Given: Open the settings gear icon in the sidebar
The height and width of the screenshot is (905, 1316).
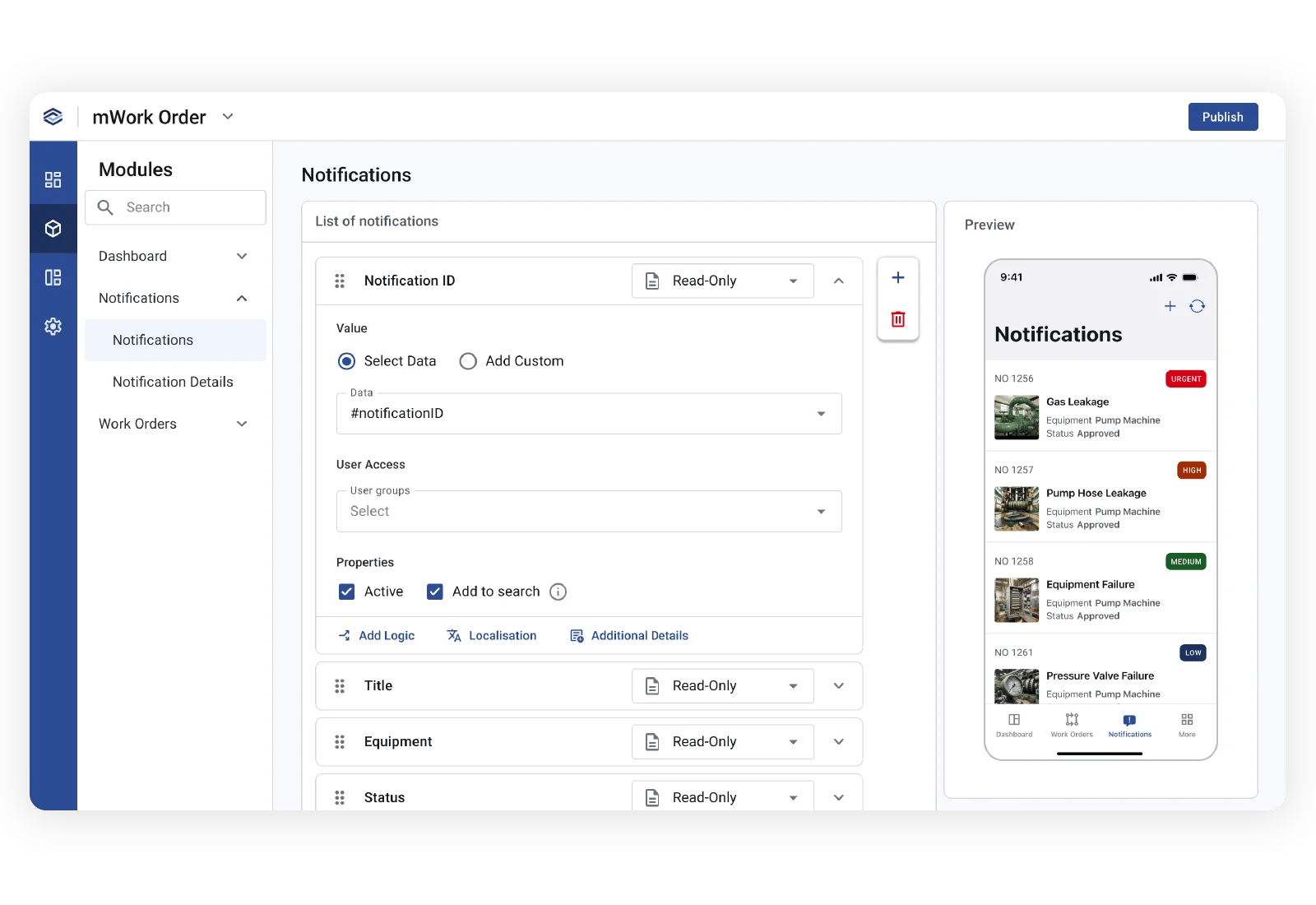Looking at the screenshot, I should [x=53, y=327].
